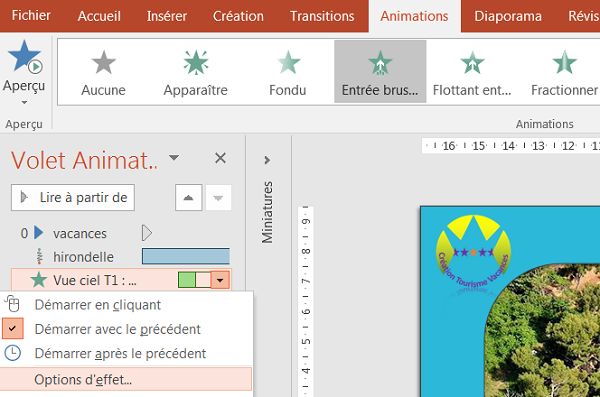The image size is (600, 397).
Task: Expand the Miniatures pane chevron
Action: coord(267,160)
